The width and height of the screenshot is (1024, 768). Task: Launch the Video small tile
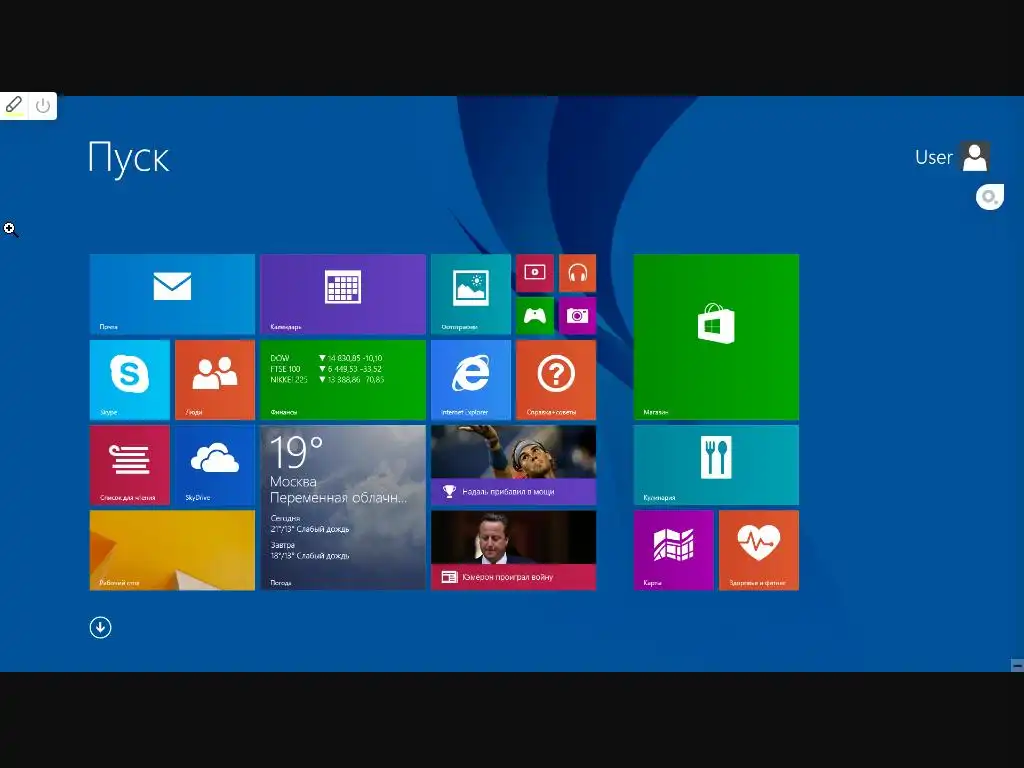pyautogui.click(x=535, y=273)
